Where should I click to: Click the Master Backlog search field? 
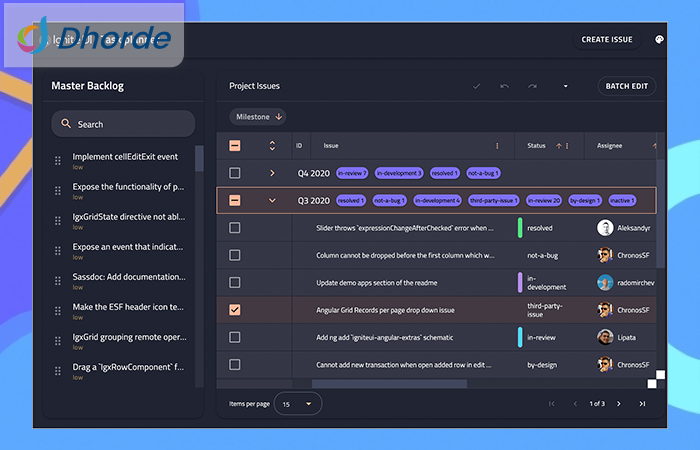[x=123, y=124]
